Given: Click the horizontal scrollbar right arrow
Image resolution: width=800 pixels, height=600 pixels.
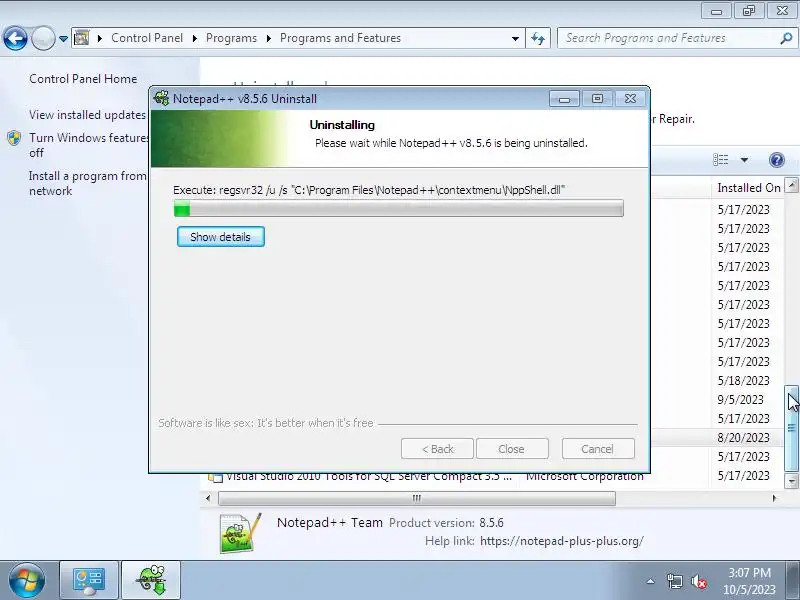Looking at the screenshot, I should (x=774, y=498).
